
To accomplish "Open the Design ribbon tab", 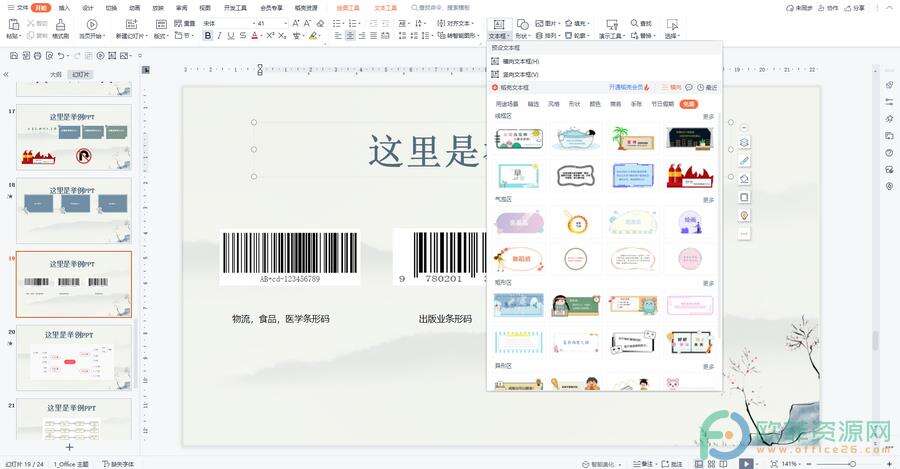I will click(88, 8).
